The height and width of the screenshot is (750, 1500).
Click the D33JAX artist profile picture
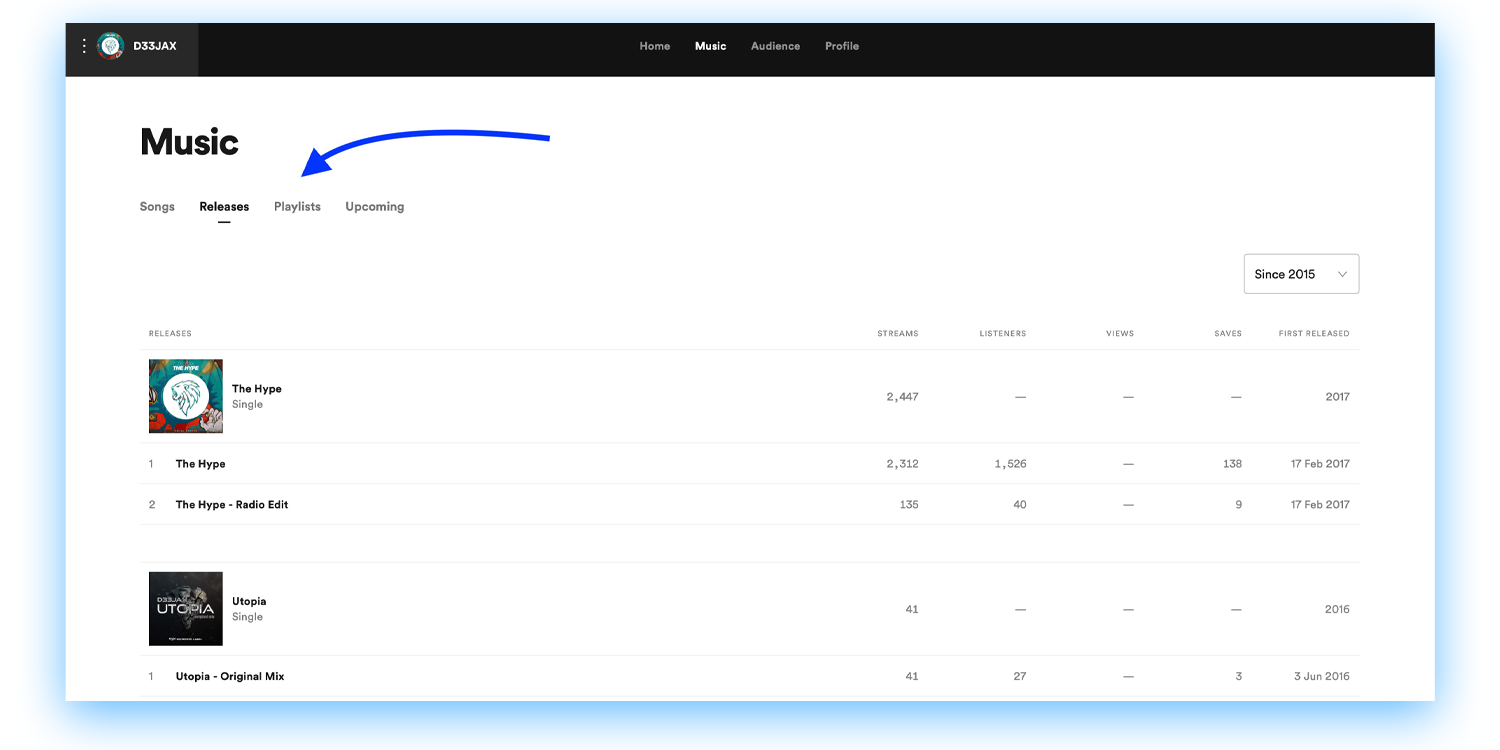pyautogui.click(x=110, y=45)
